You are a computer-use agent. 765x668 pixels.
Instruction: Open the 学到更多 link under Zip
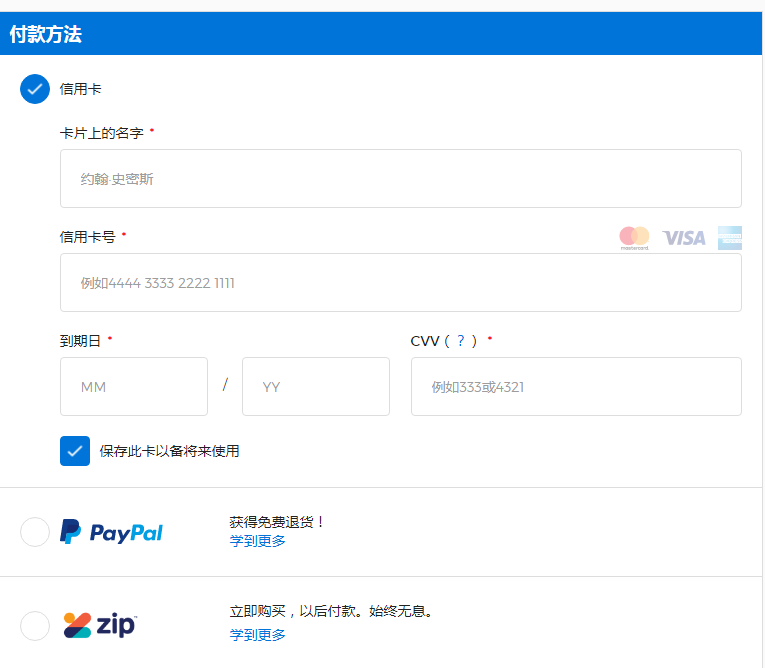point(257,635)
